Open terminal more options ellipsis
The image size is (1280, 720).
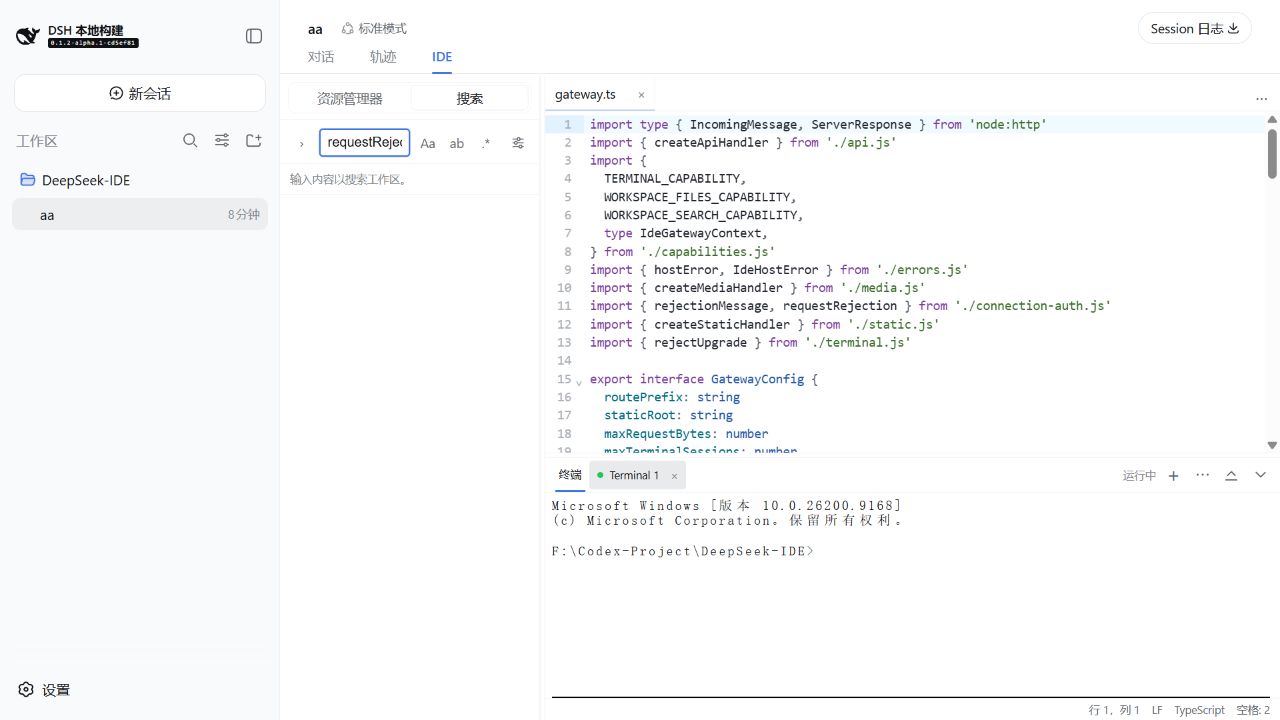[1202, 475]
